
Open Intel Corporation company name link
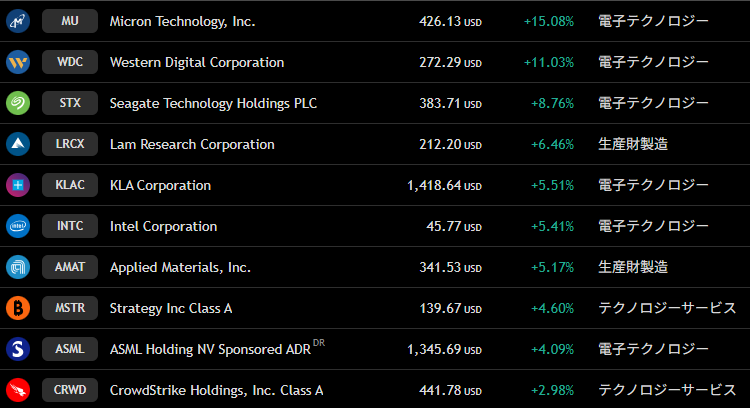[x=163, y=226]
